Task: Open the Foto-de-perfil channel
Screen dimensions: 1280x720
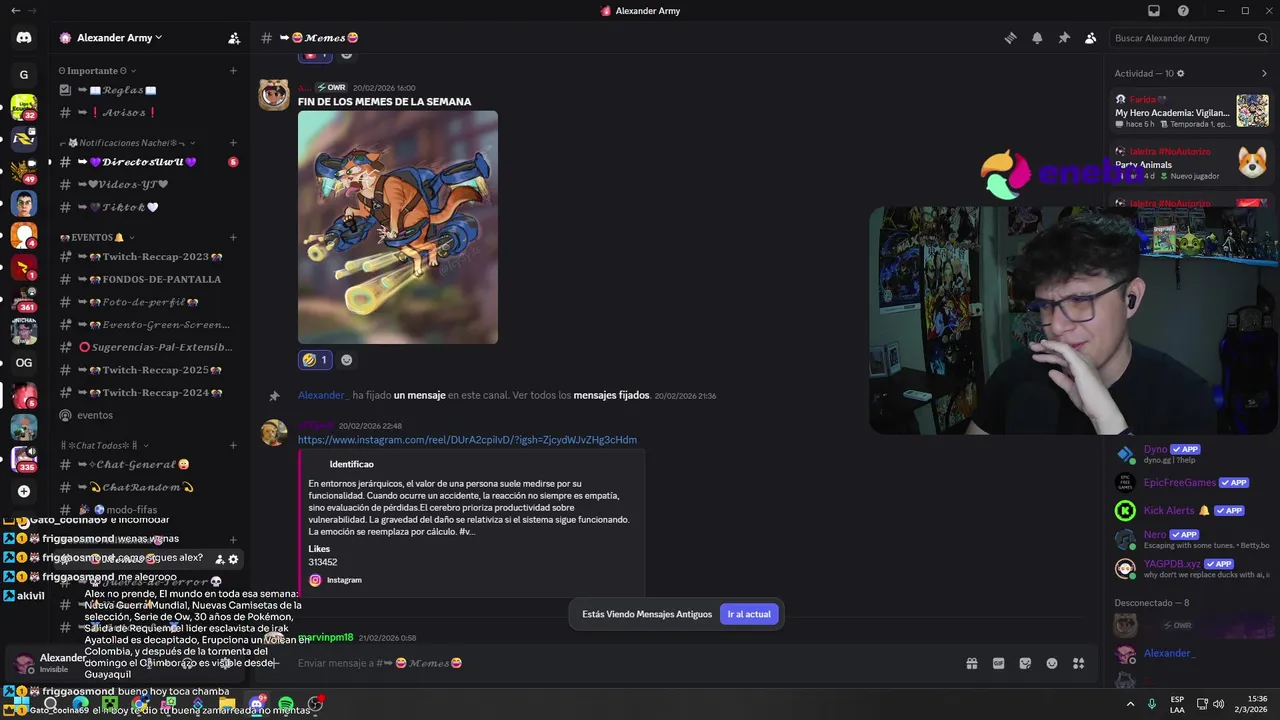Action: (x=148, y=302)
